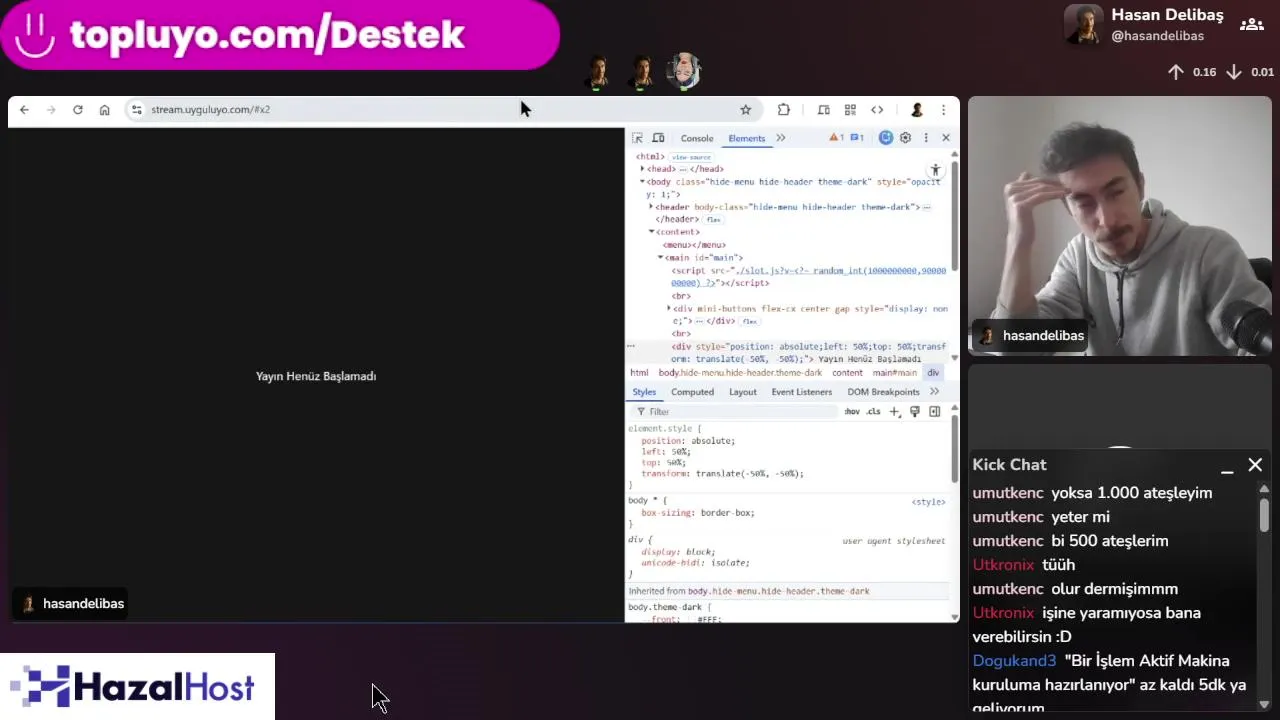Click the Kick Chat scrollbar
The height and width of the screenshot is (720, 1280).
pos(1264,514)
